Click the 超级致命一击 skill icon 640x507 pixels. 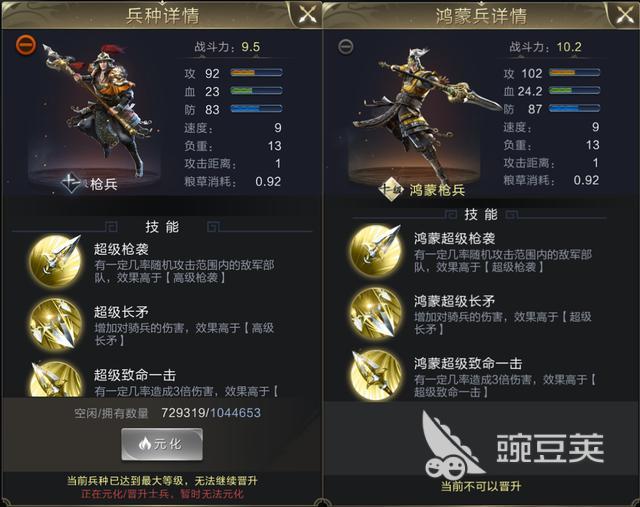[55, 380]
